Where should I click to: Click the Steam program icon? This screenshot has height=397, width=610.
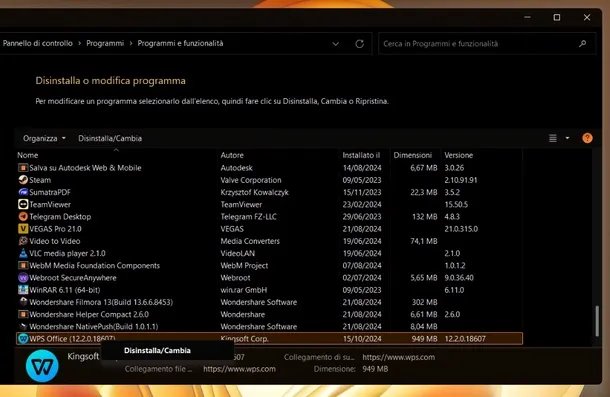click(x=23, y=180)
